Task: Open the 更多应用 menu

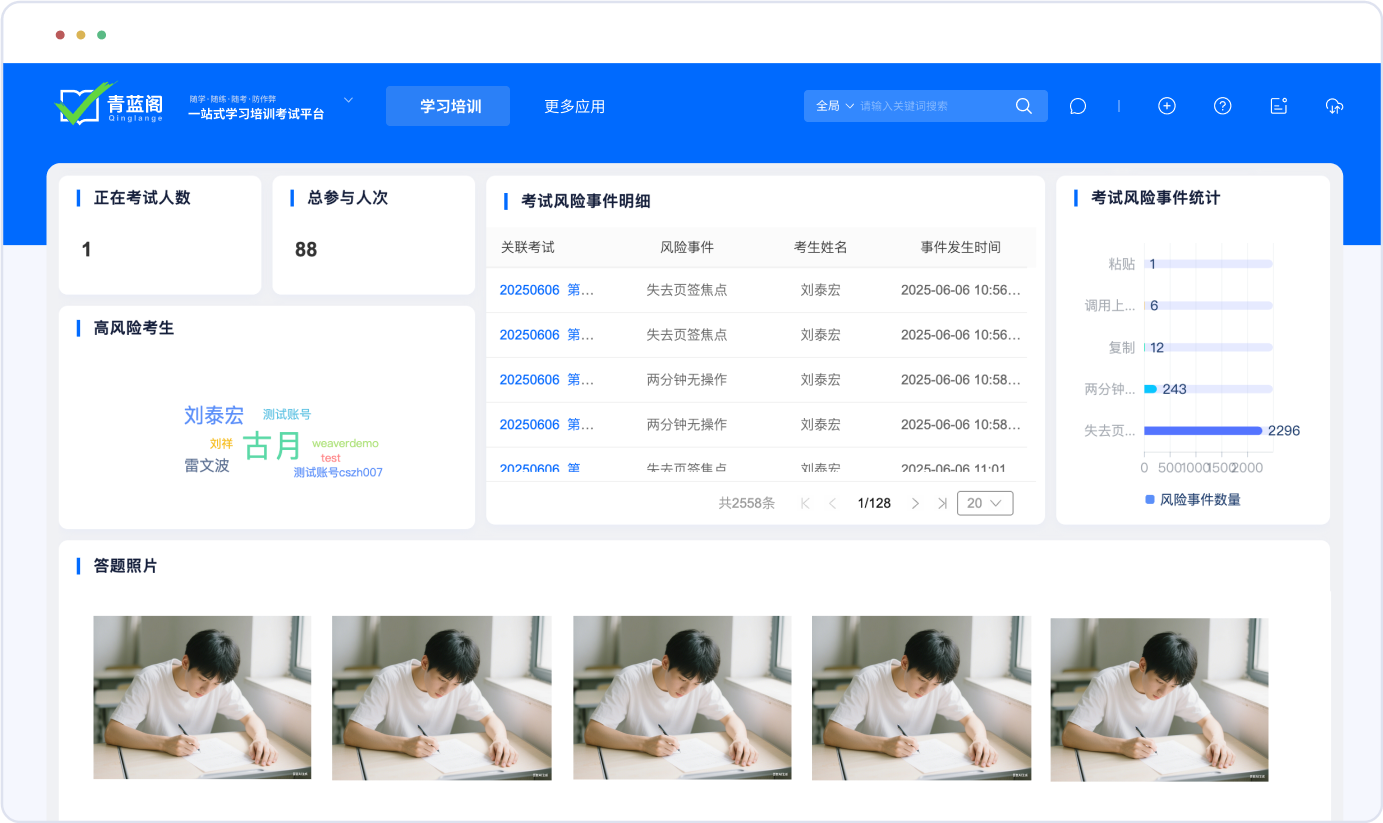Action: (574, 106)
